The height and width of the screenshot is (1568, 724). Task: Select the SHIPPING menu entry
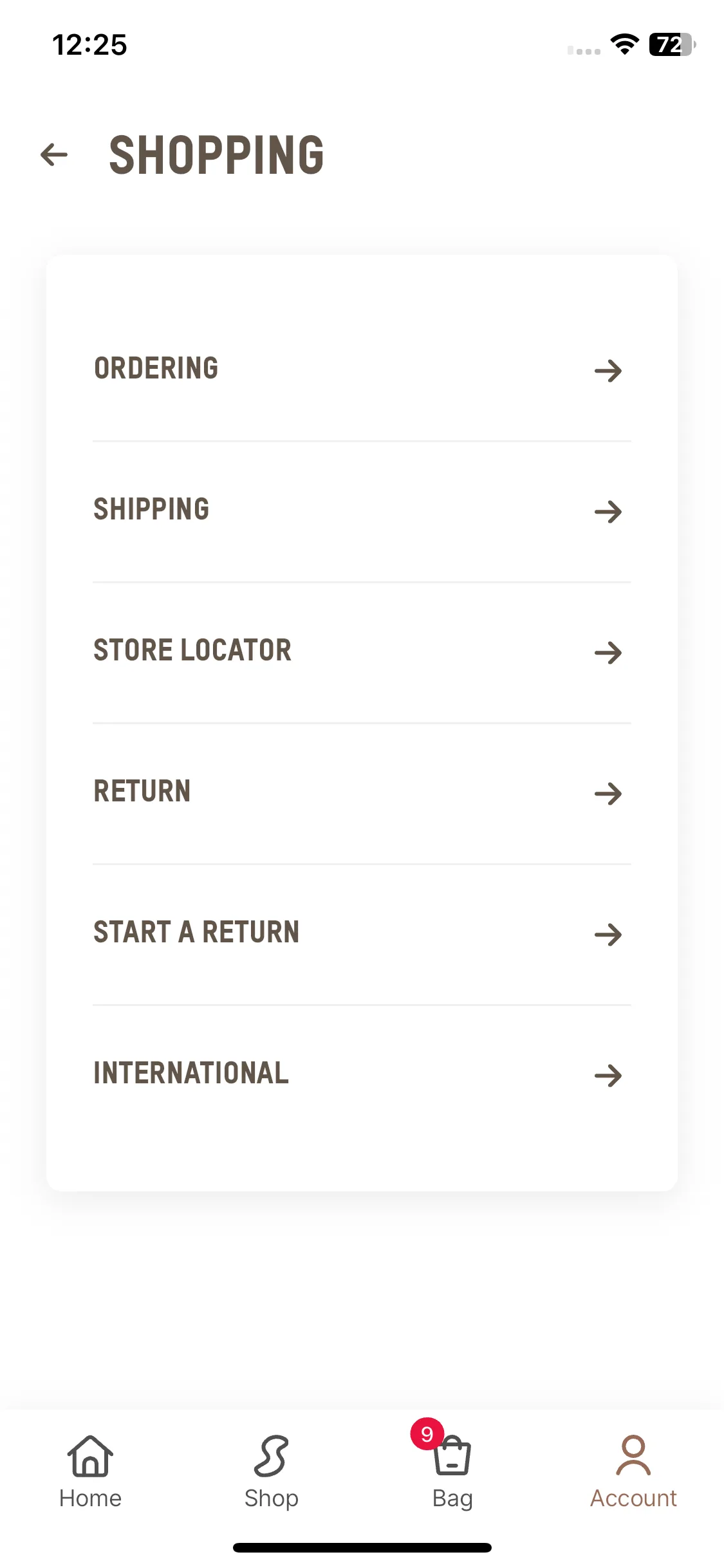pos(362,512)
